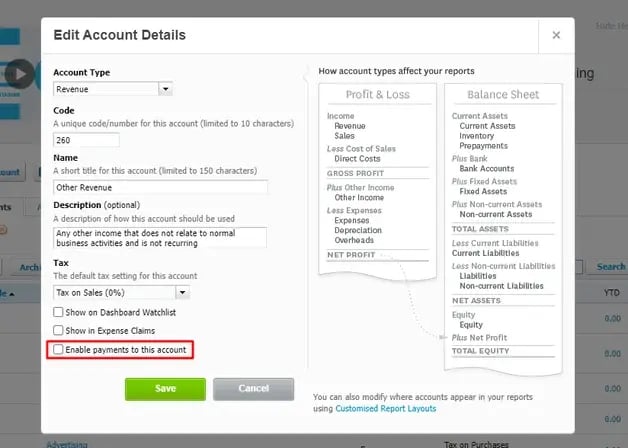Save the account details
Image resolution: width=628 pixels, height=448 pixels.
[165, 389]
